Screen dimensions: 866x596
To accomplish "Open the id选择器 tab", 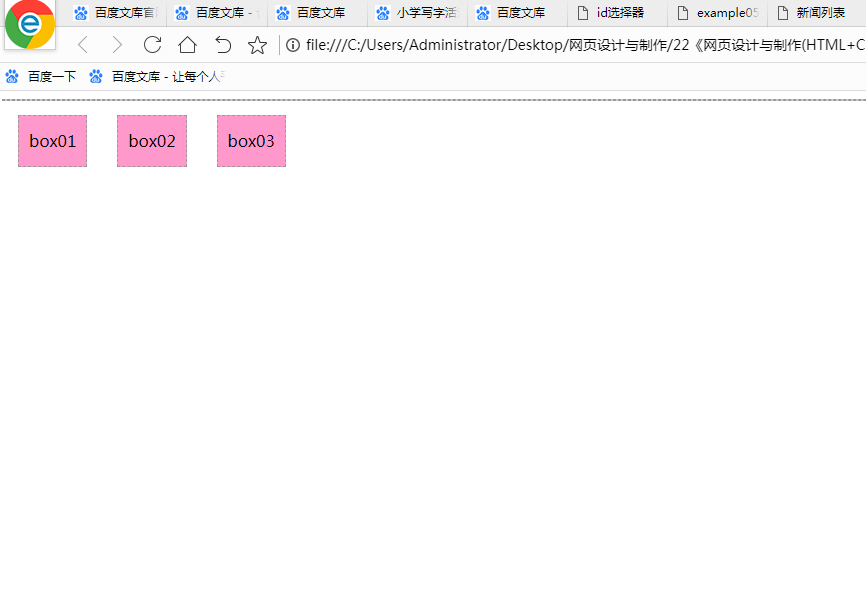I will pos(617,13).
